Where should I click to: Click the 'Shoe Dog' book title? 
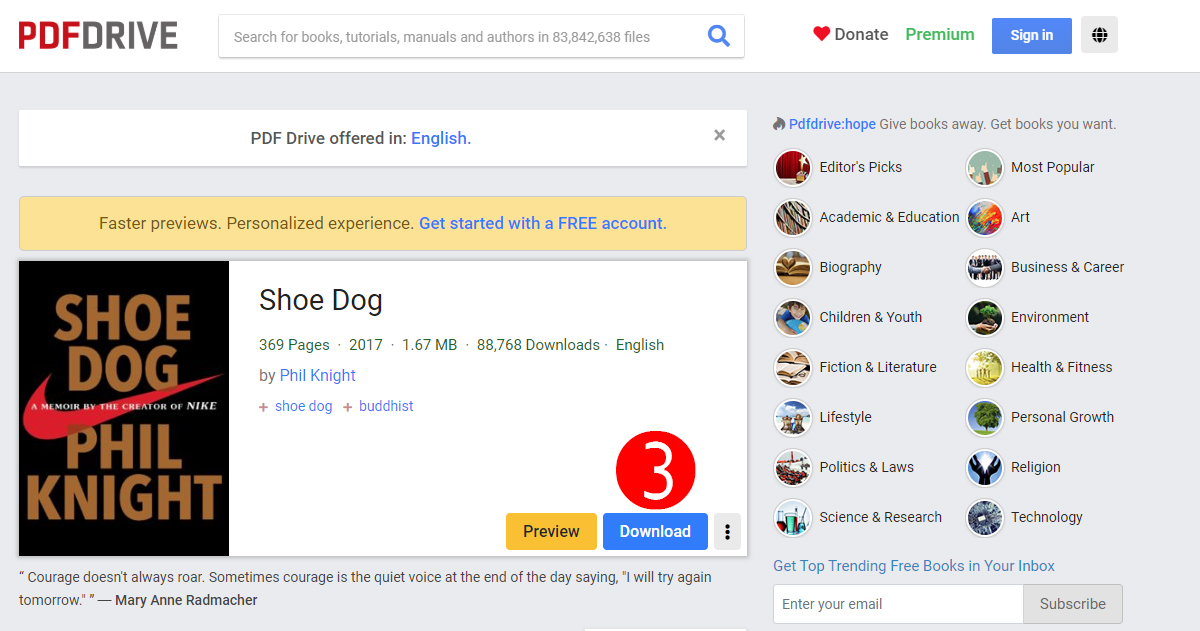coord(321,300)
